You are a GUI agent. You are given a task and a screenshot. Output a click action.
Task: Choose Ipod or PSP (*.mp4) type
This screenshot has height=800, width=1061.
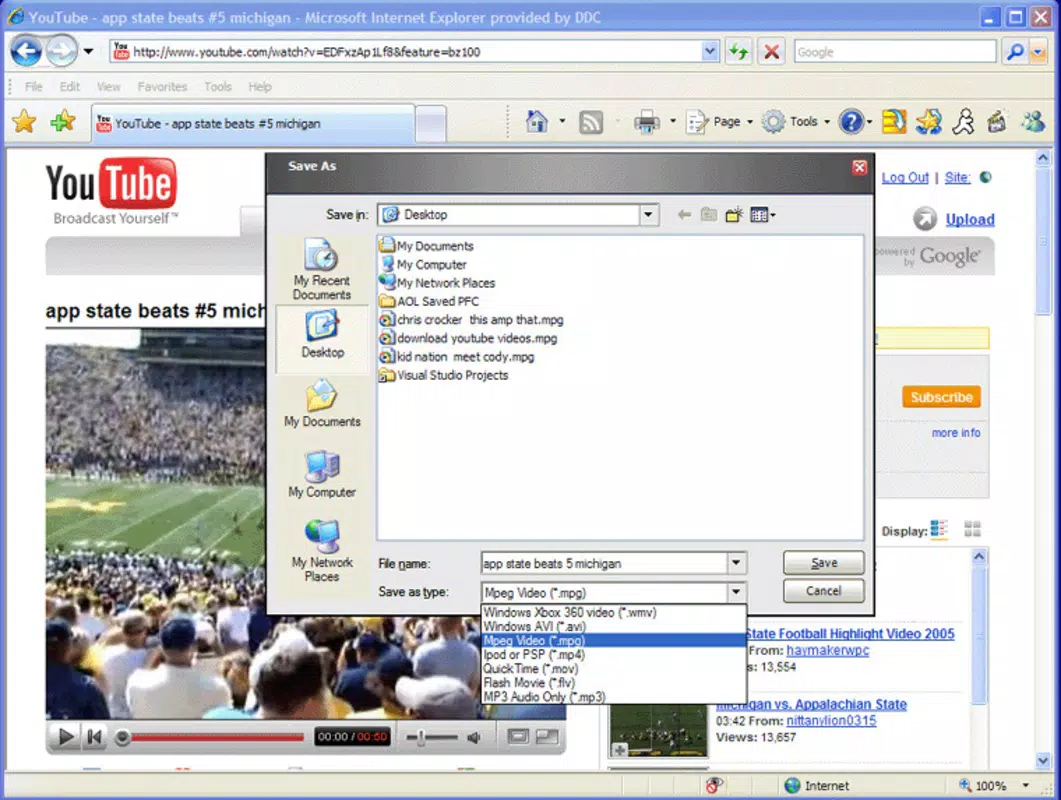613,654
